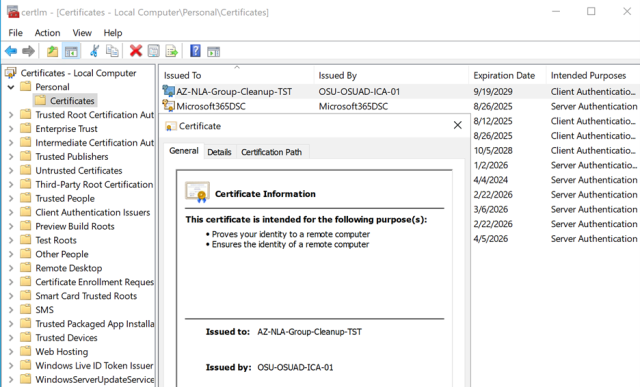The image size is (640, 387).
Task: Switch to the Details tab
Action: (219, 152)
